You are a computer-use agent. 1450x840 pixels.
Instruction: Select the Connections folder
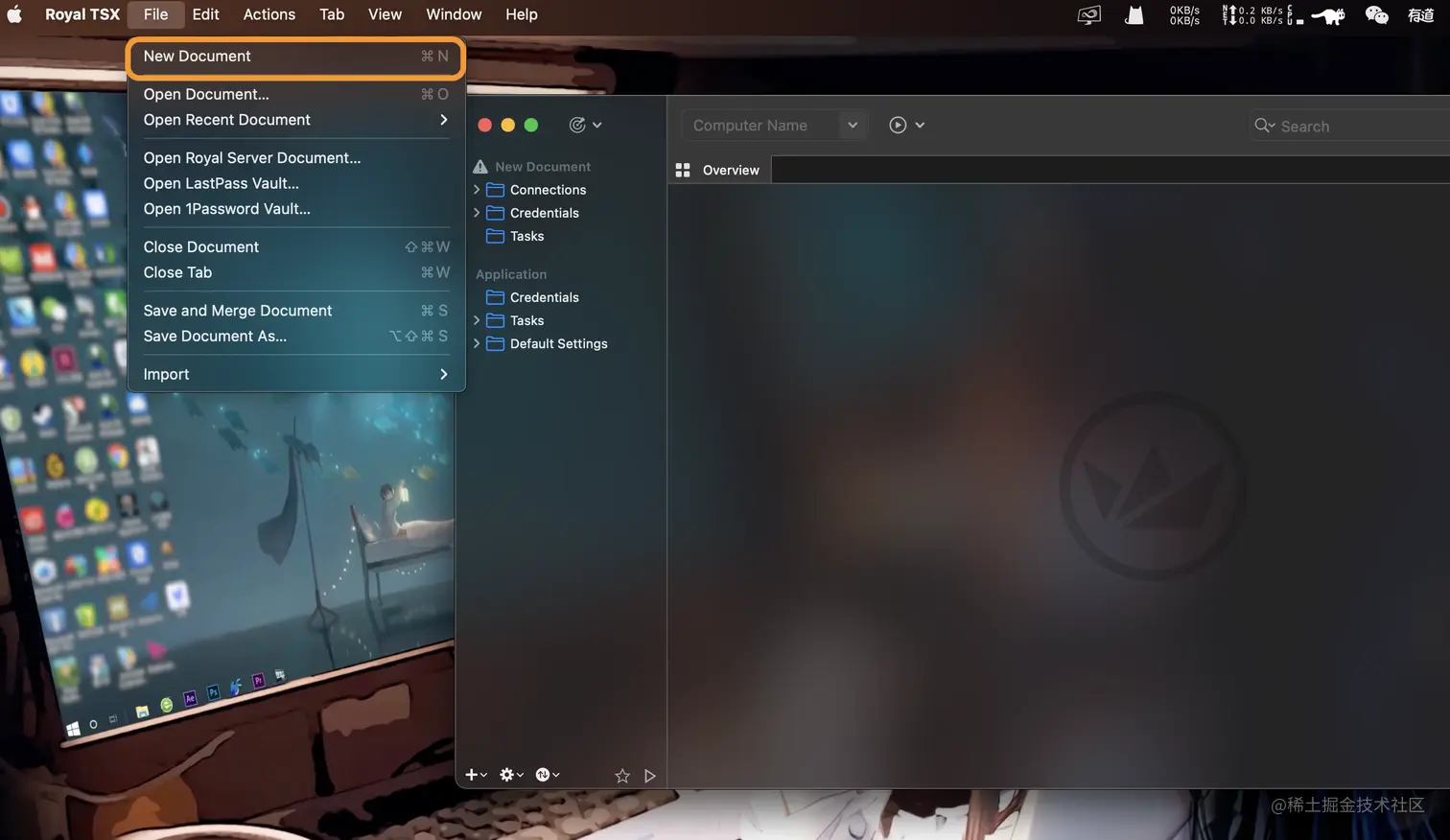pyautogui.click(x=548, y=190)
